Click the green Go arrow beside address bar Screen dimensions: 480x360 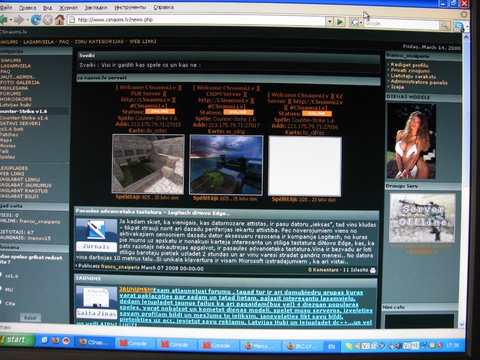pos(340,22)
